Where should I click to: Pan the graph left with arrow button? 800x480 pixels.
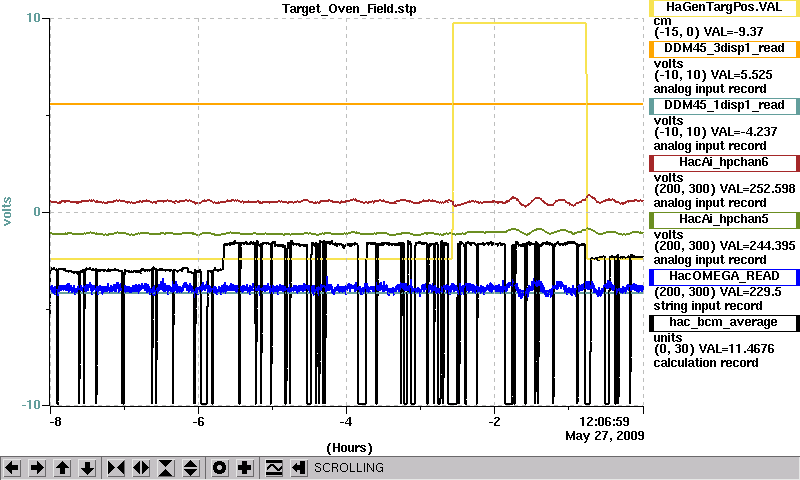point(12,468)
